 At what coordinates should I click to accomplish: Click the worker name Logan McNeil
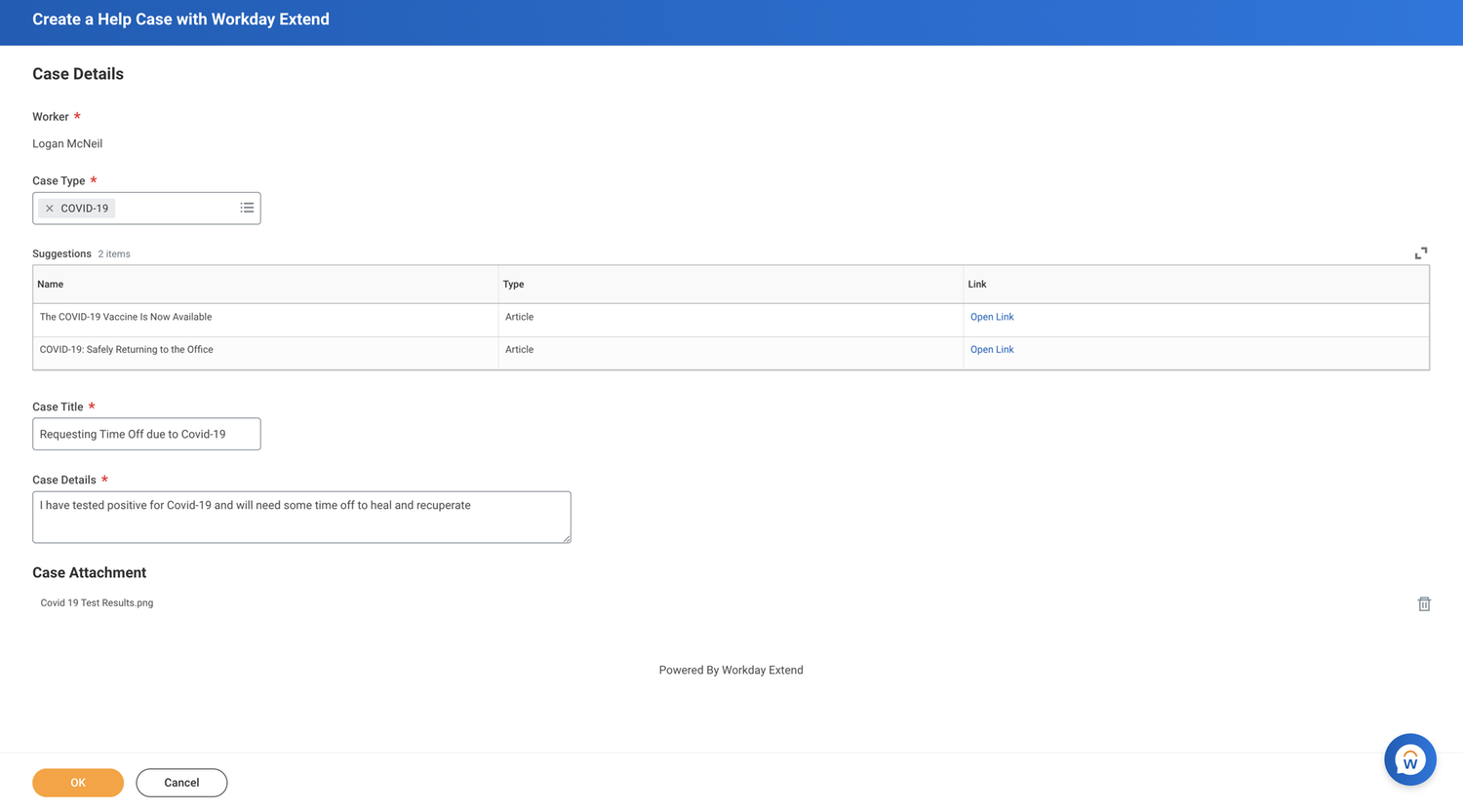point(67,143)
